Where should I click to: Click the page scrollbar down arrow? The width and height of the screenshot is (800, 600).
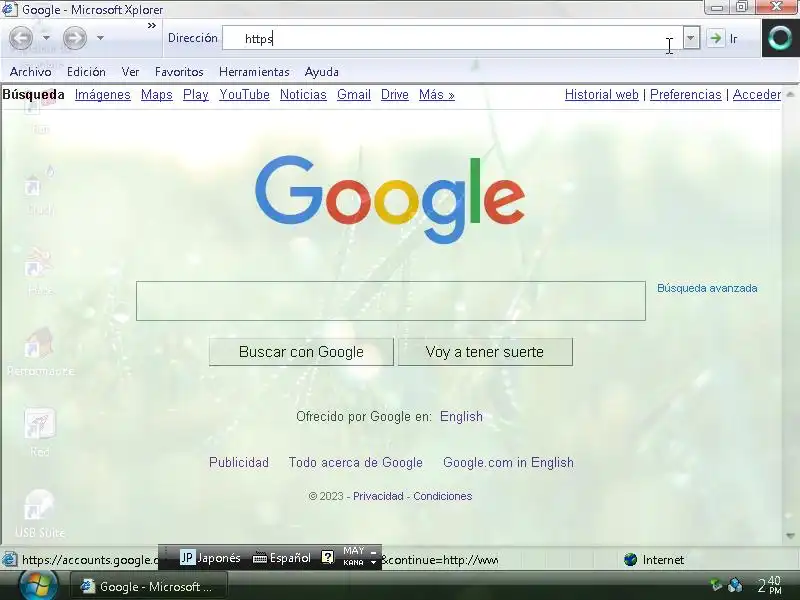click(790, 536)
